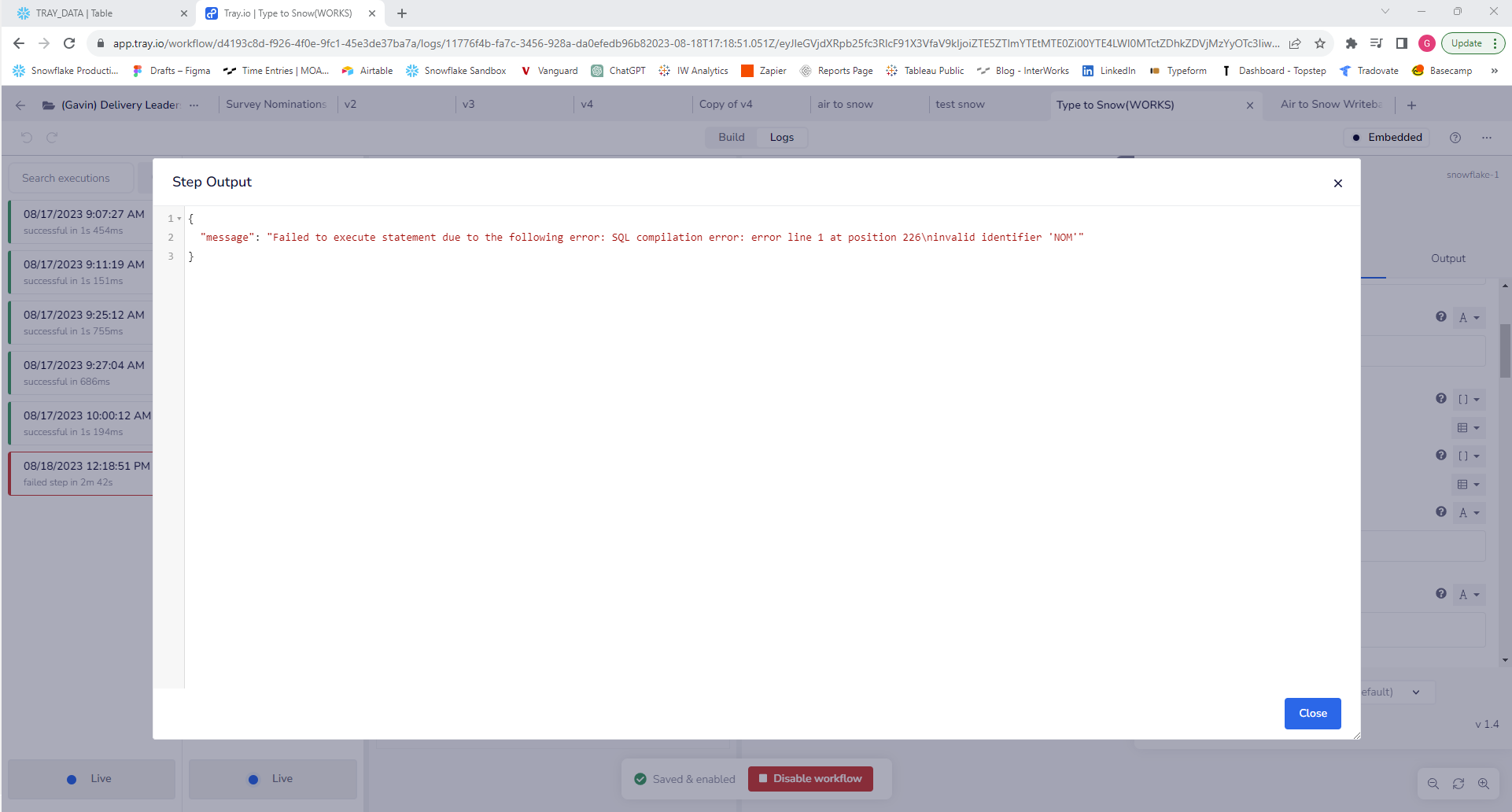Reload the page with the refresh icon
1512x812 pixels.
click(69, 43)
